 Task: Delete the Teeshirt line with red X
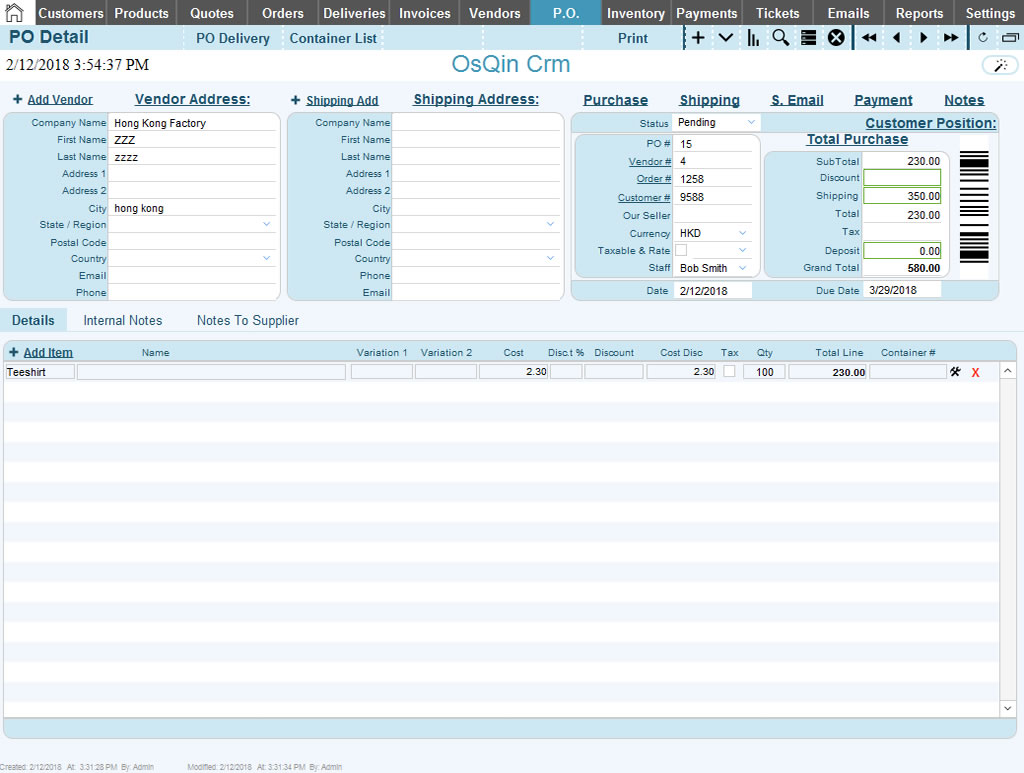click(976, 372)
